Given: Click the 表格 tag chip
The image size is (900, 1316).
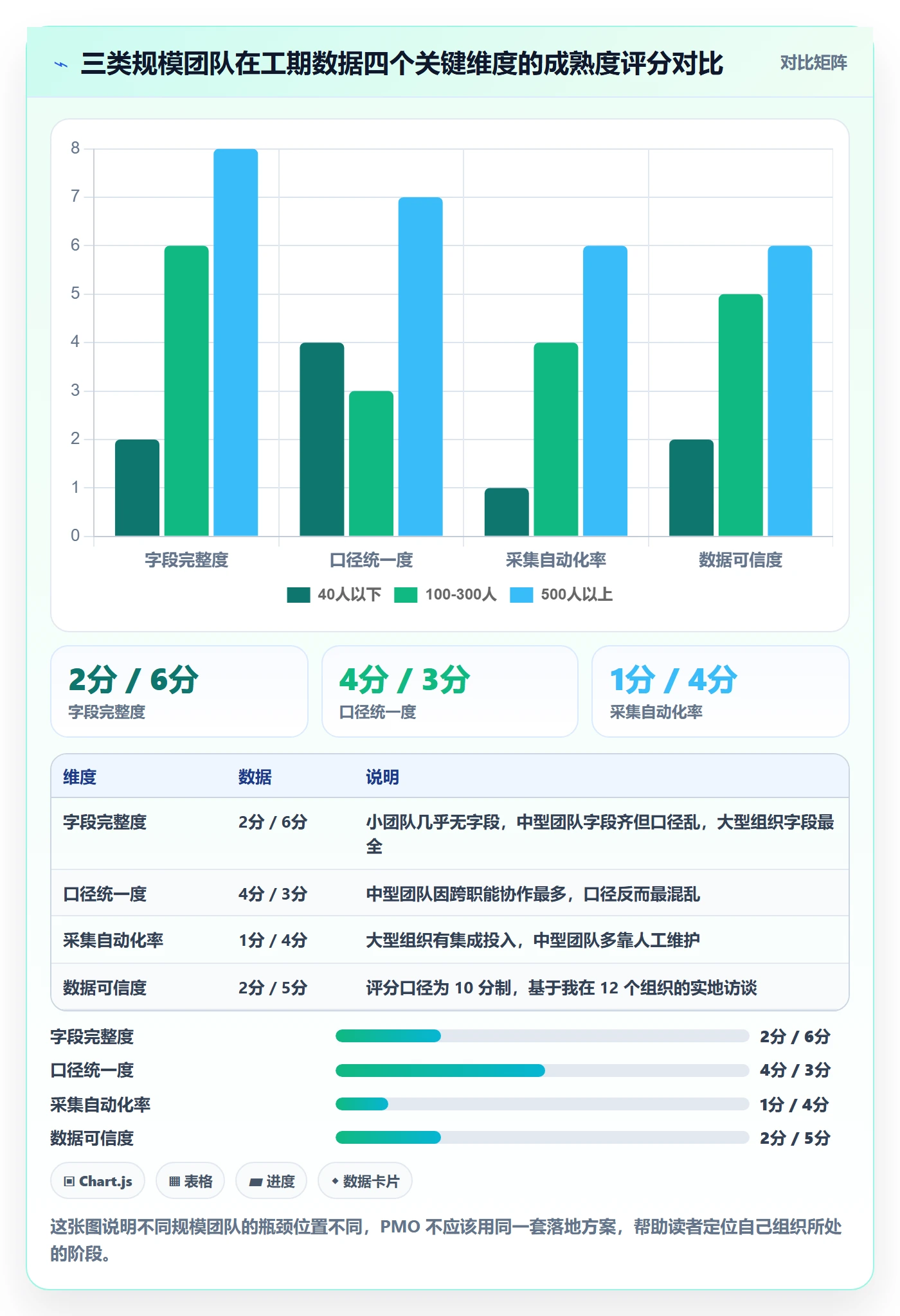Looking at the screenshot, I should (x=190, y=1181).
